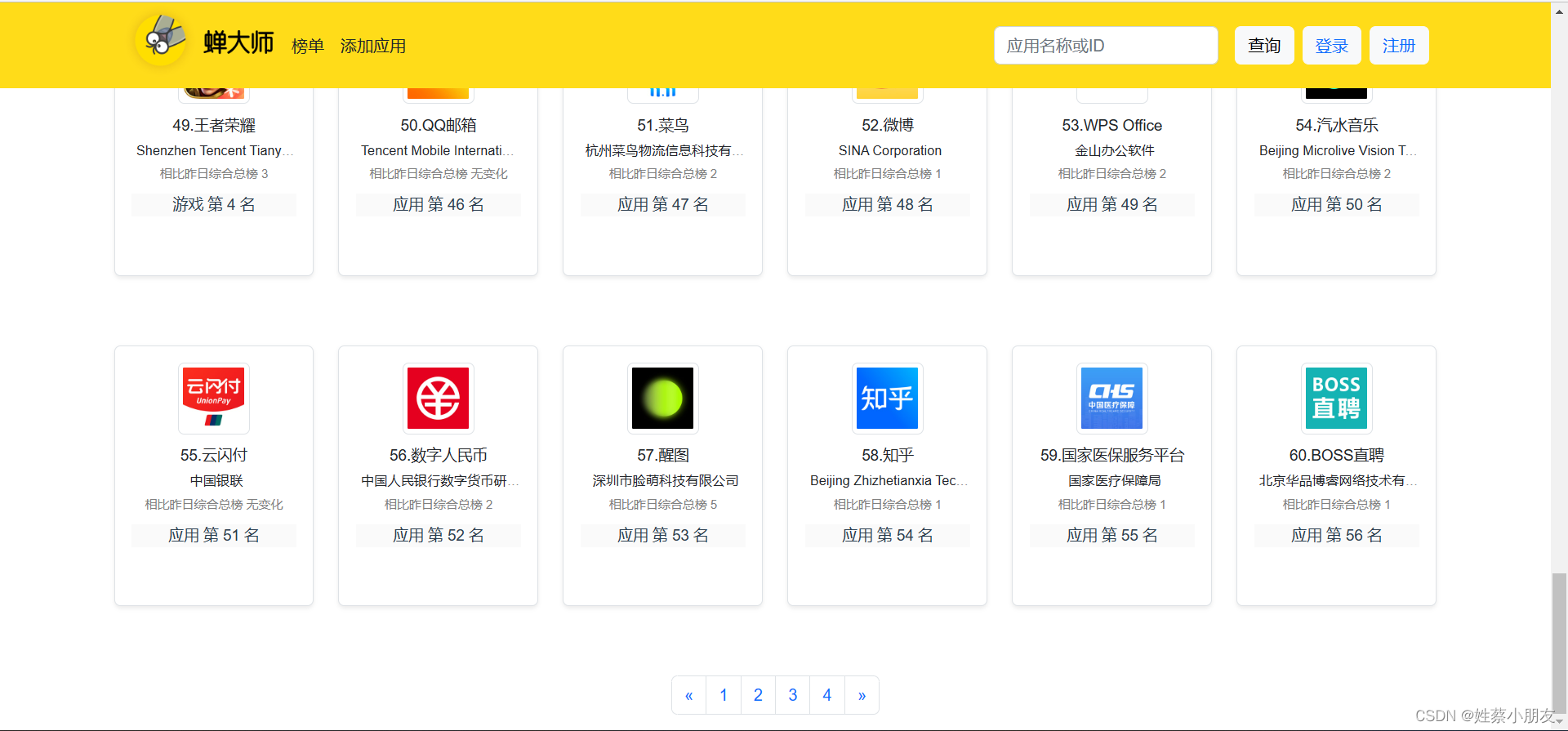Select the 59.国家医保服务平台 title

click(x=1112, y=455)
